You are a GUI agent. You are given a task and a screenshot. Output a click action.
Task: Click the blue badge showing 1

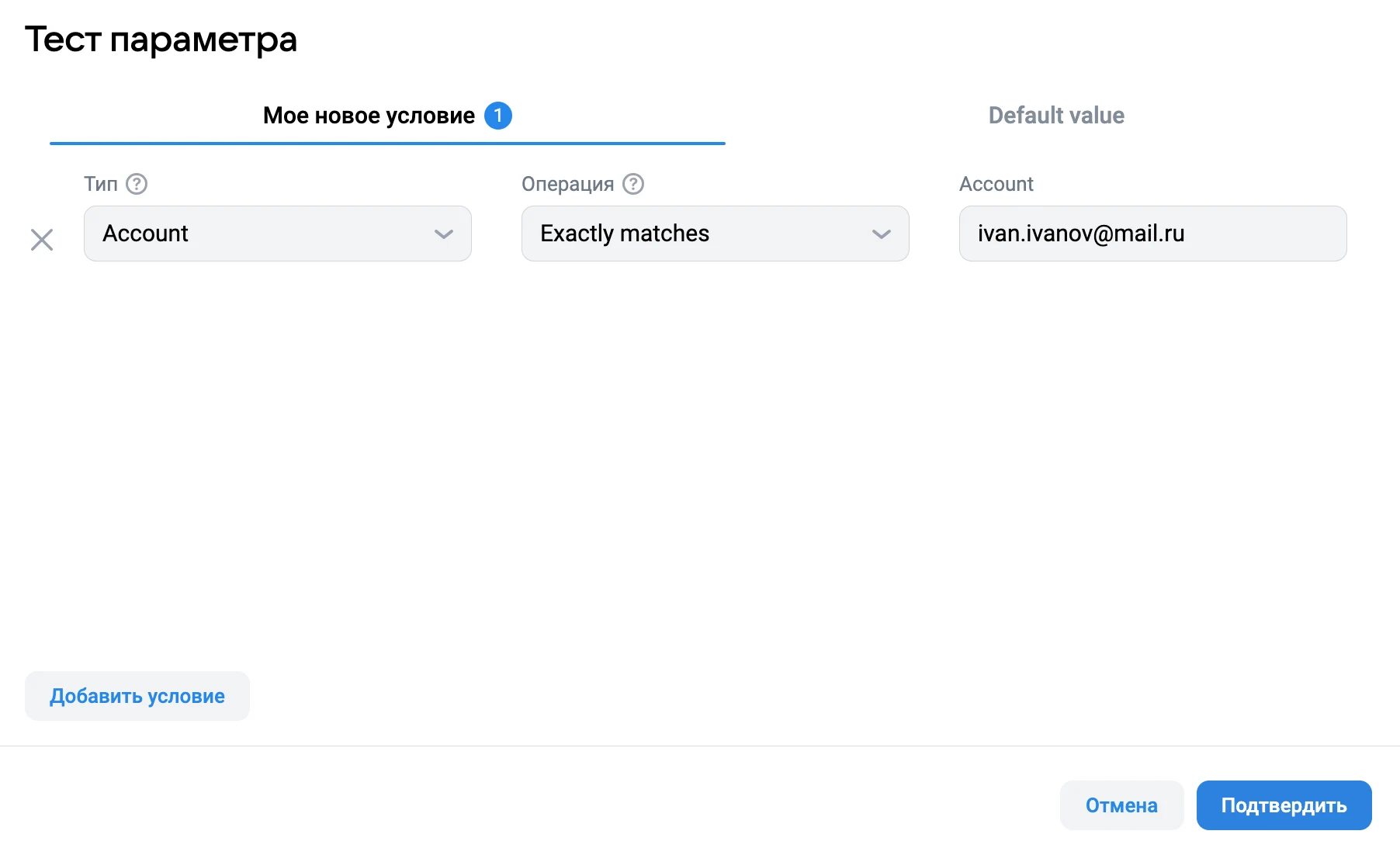pyautogui.click(x=497, y=116)
